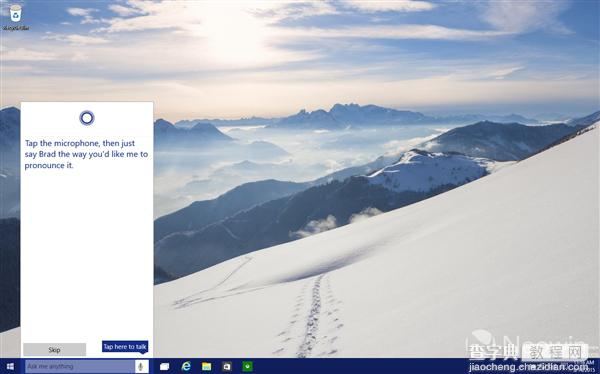Click the Cortana pronunciation instruction text
Viewport: 600px width, 374px height.
click(x=86, y=154)
